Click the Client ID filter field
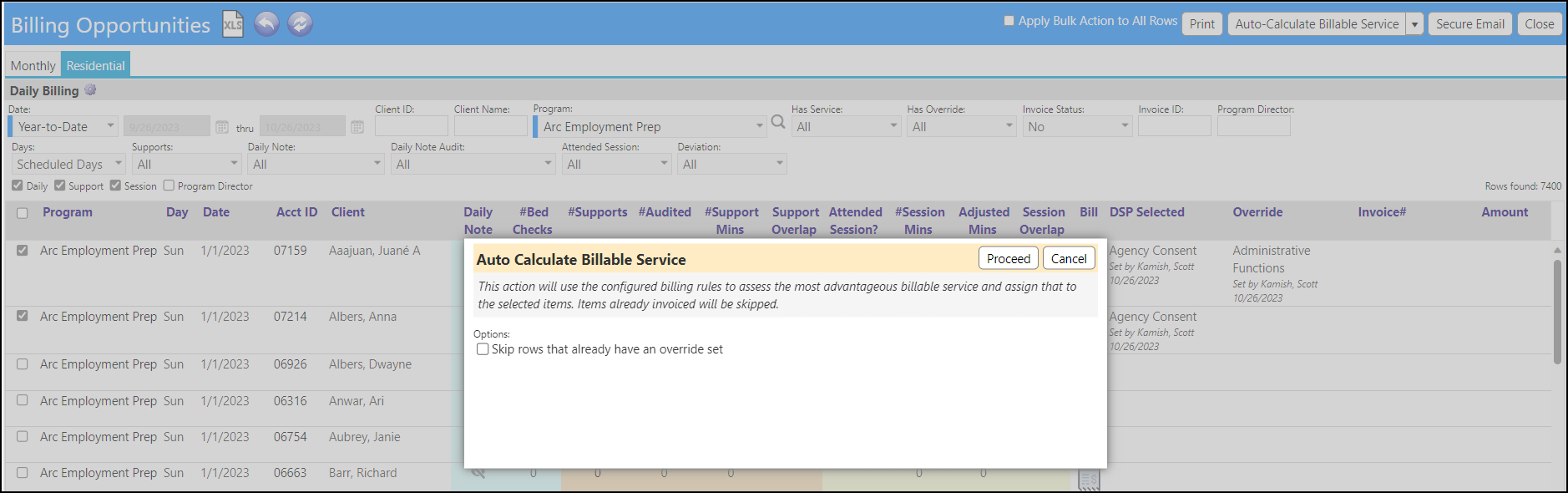Image resolution: width=1568 pixels, height=493 pixels. point(412,126)
